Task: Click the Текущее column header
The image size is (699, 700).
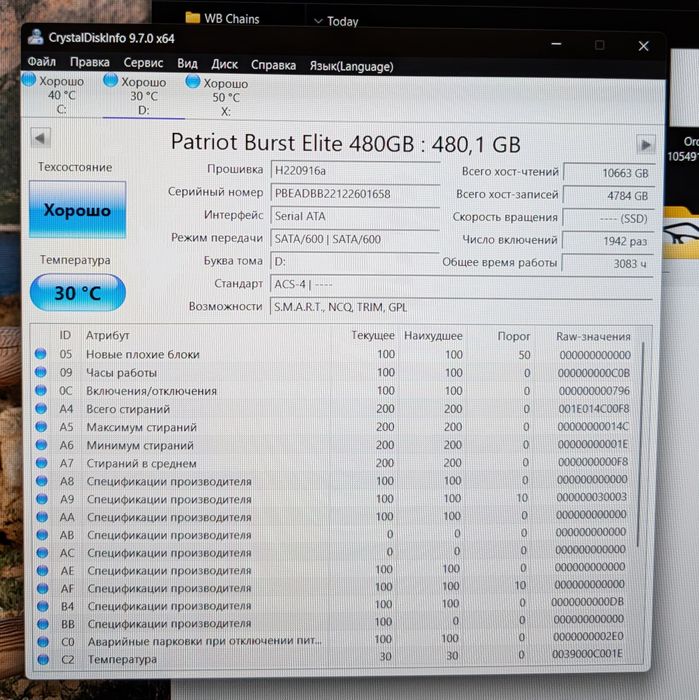Action: [373, 335]
